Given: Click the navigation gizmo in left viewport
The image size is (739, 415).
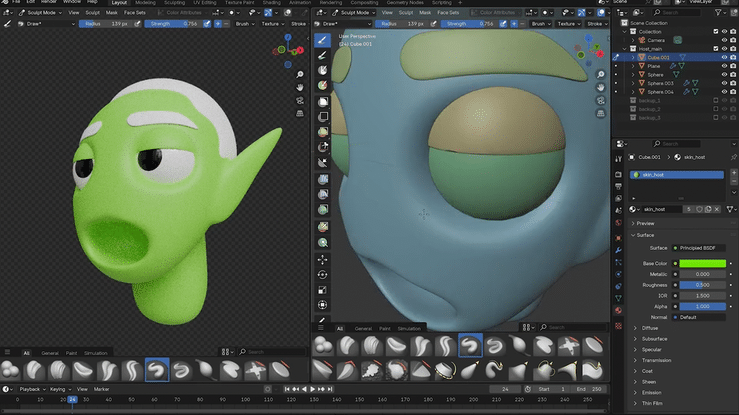Looking at the screenshot, I should click(x=287, y=52).
